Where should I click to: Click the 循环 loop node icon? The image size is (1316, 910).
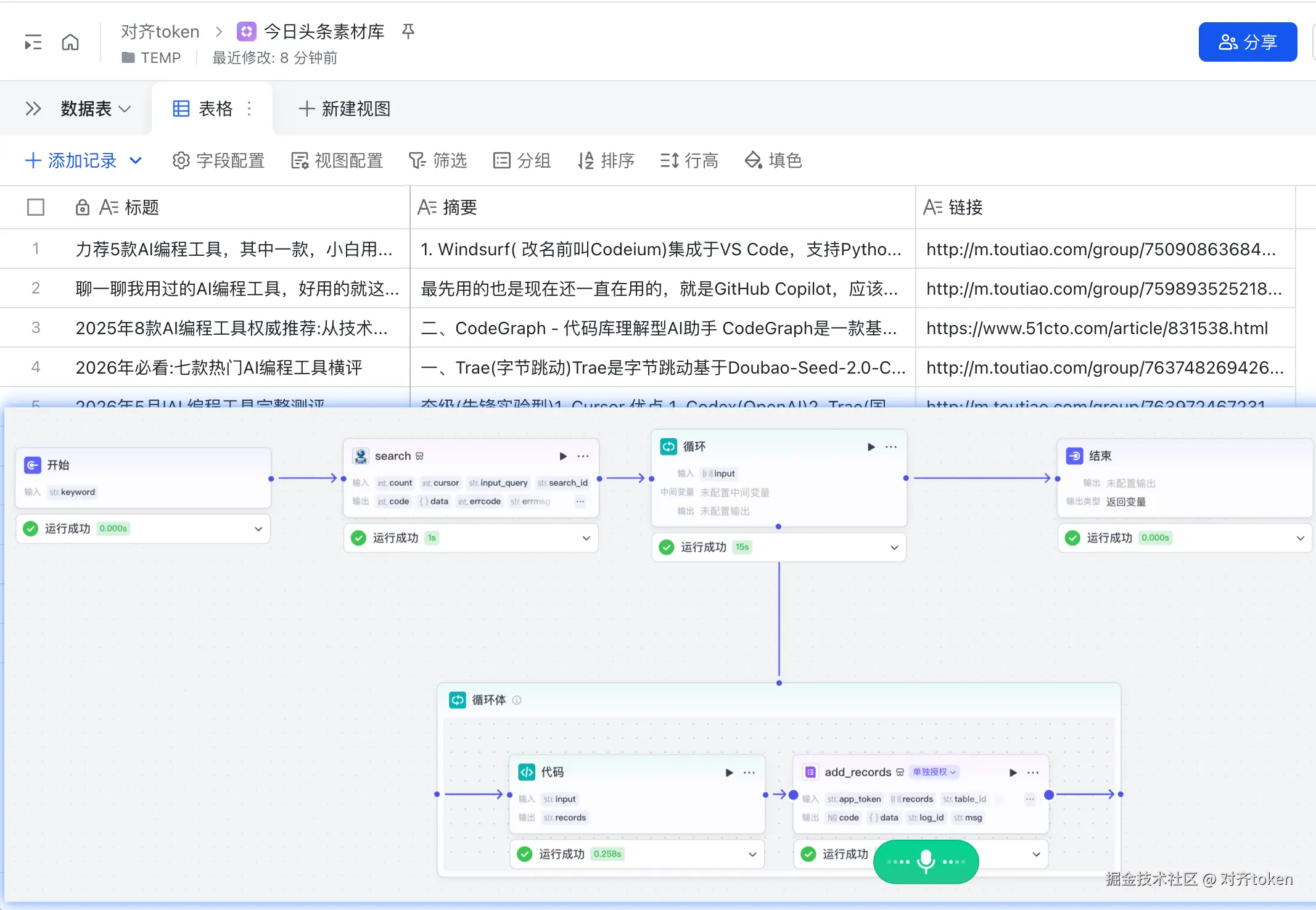(668, 446)
